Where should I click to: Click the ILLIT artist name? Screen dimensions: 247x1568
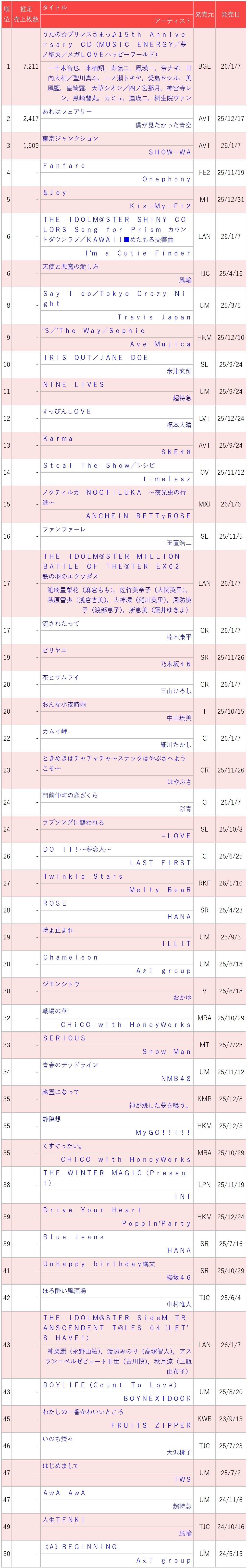[x=176, y=944]
